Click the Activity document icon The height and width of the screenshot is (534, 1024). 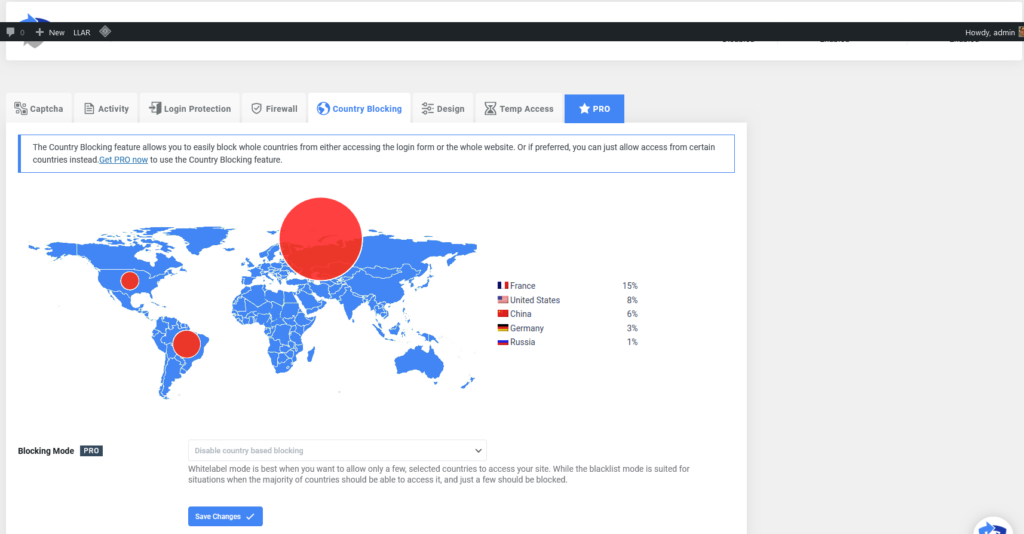pos(89,108)
